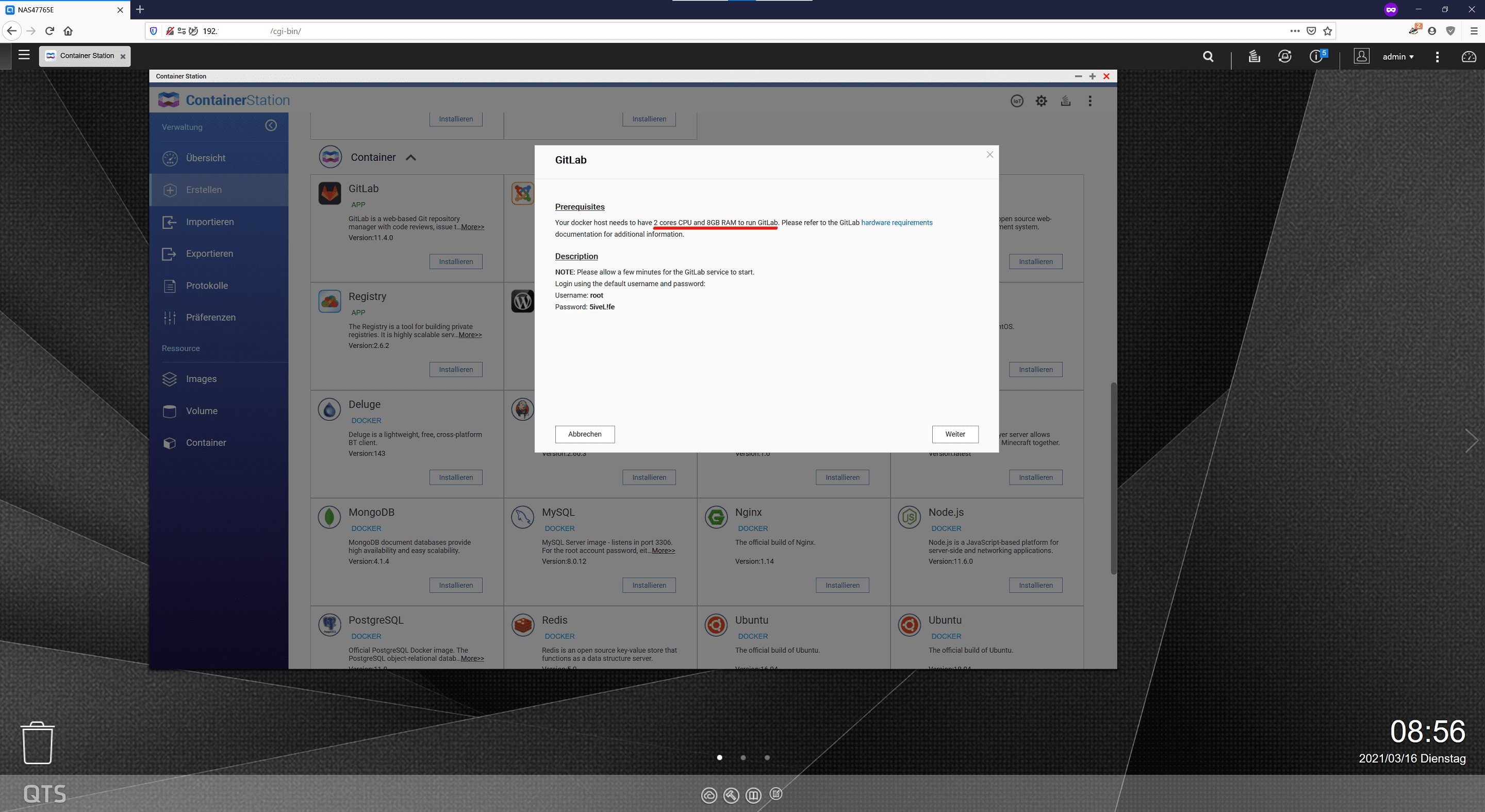Open the admin user dropdown
The width and height of the screenshot is (1485, 812).
pyautogui.click(x=1398, y=57)
